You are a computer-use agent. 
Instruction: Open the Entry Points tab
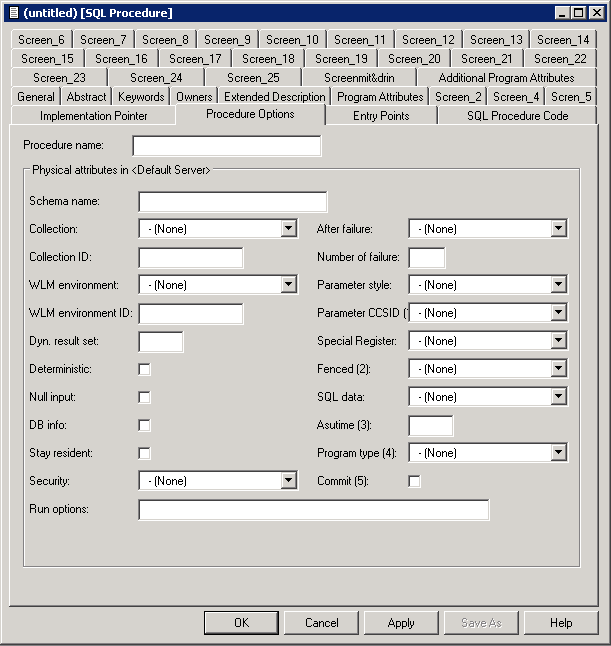pos(382,116)
